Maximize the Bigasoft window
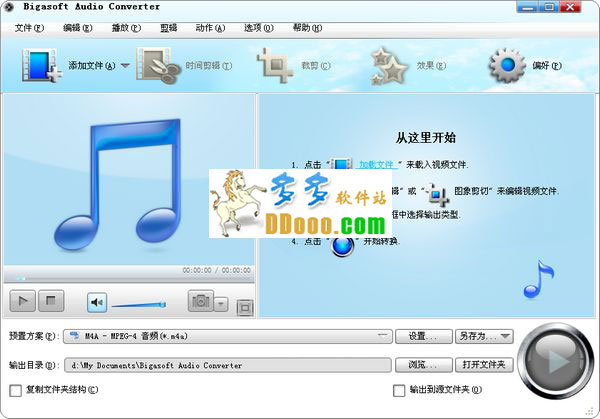This screenshot has width=600, height=419. coord(549,7)
